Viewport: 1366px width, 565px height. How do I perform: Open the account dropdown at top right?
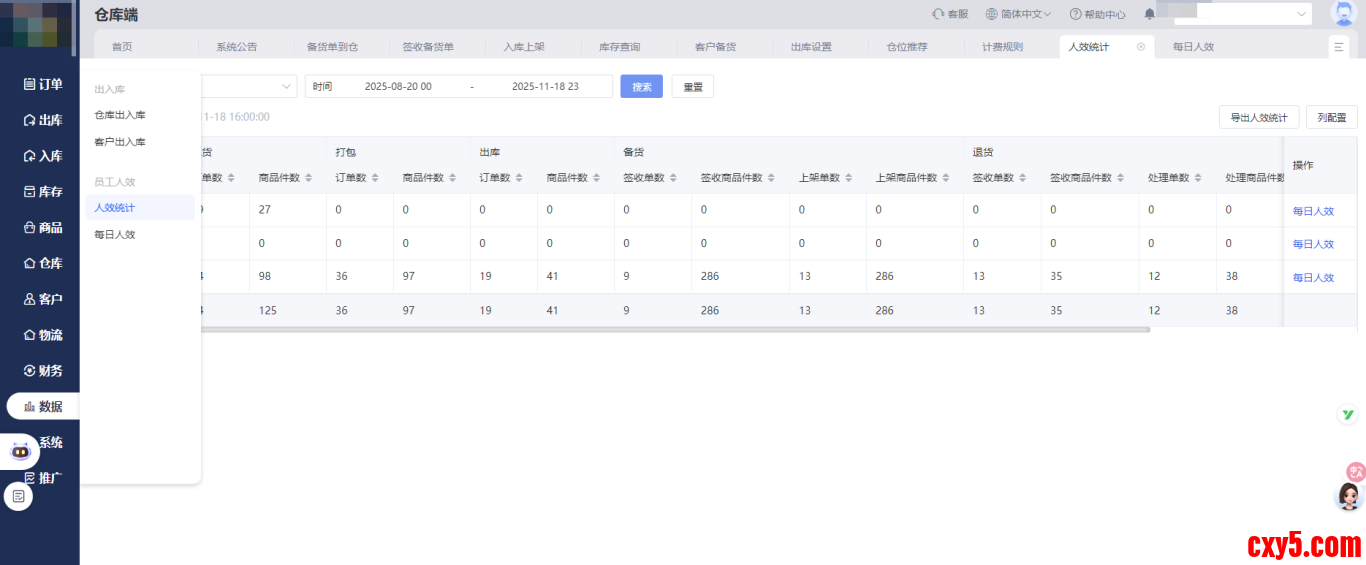point(1302,14)
